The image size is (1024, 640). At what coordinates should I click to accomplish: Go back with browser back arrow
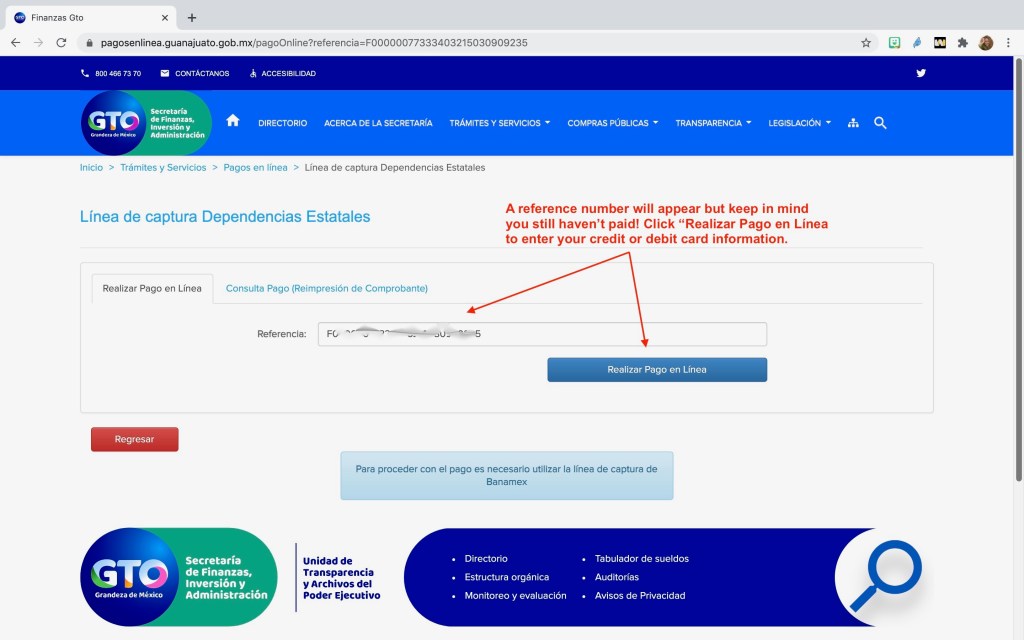point(16,43)
